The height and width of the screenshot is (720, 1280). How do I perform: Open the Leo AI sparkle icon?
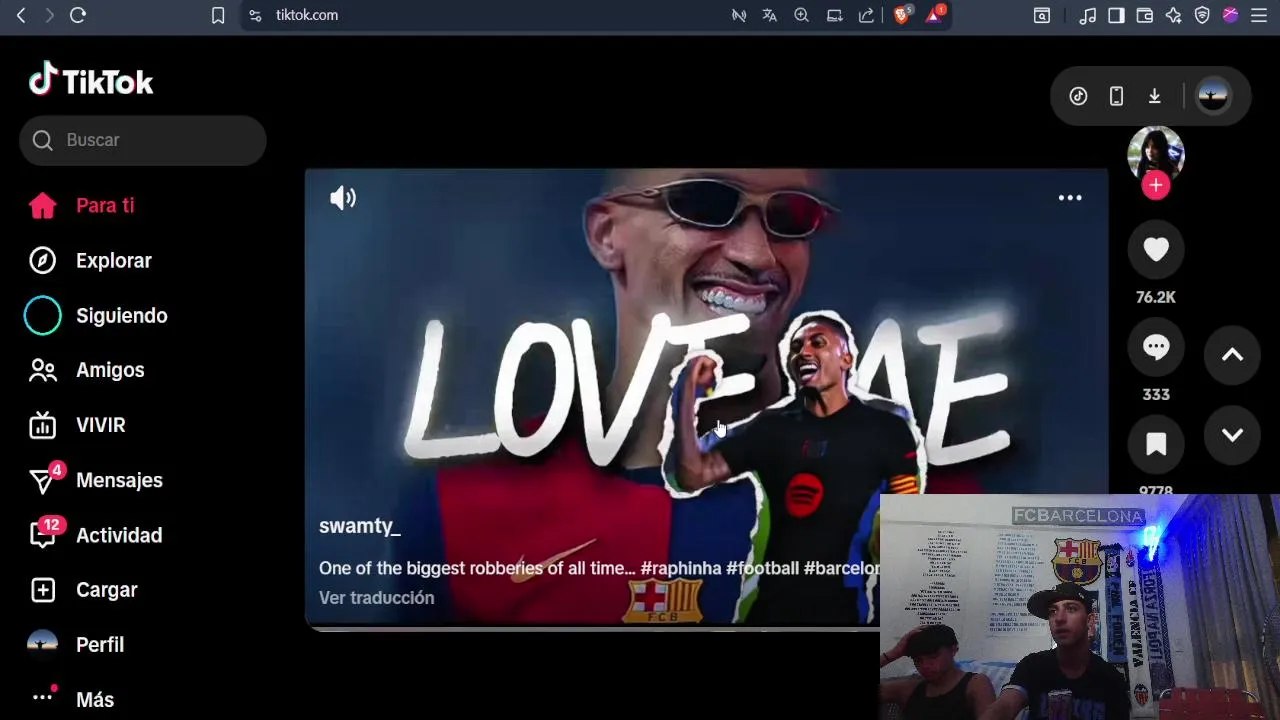[x=1174, y=15]
